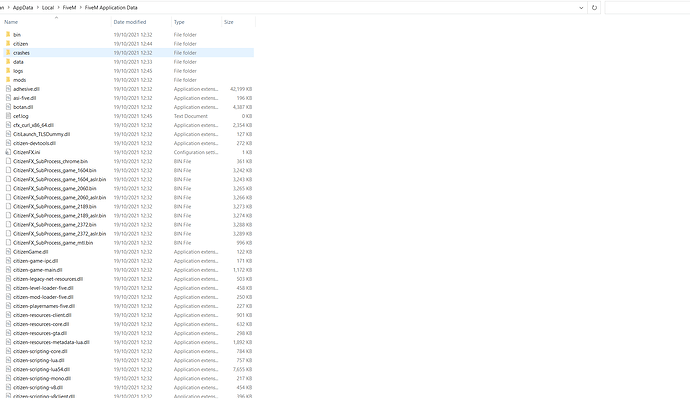Select file citizen-legacy-net-resources.dll
The height and width of the screenshot is (404, 690).
click(x=48, y=279)
